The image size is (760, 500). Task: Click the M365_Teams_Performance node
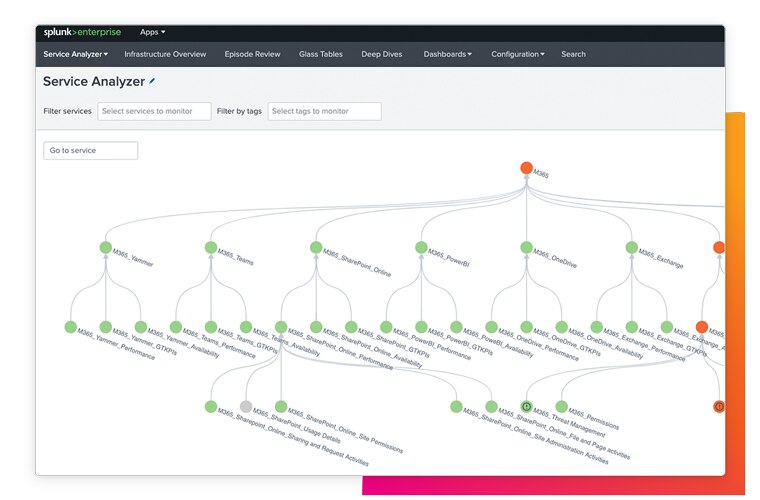[176, 327]
